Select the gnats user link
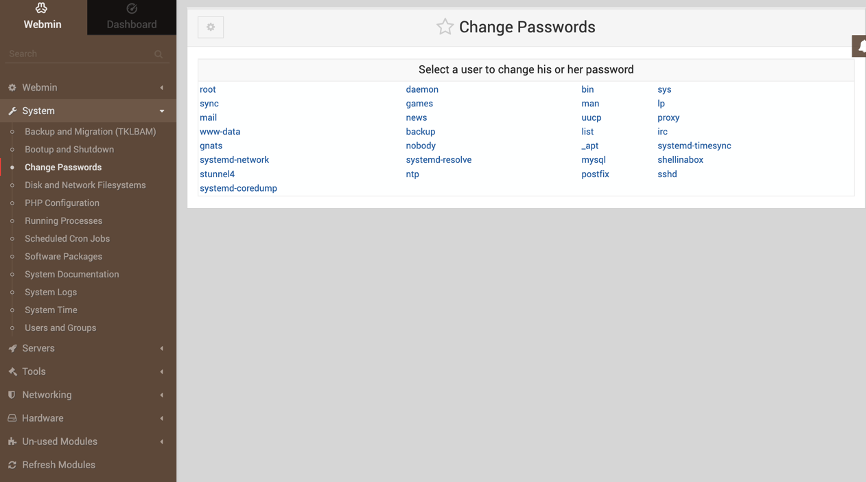This screenshot has width=866, height=482. click(211, 146)
